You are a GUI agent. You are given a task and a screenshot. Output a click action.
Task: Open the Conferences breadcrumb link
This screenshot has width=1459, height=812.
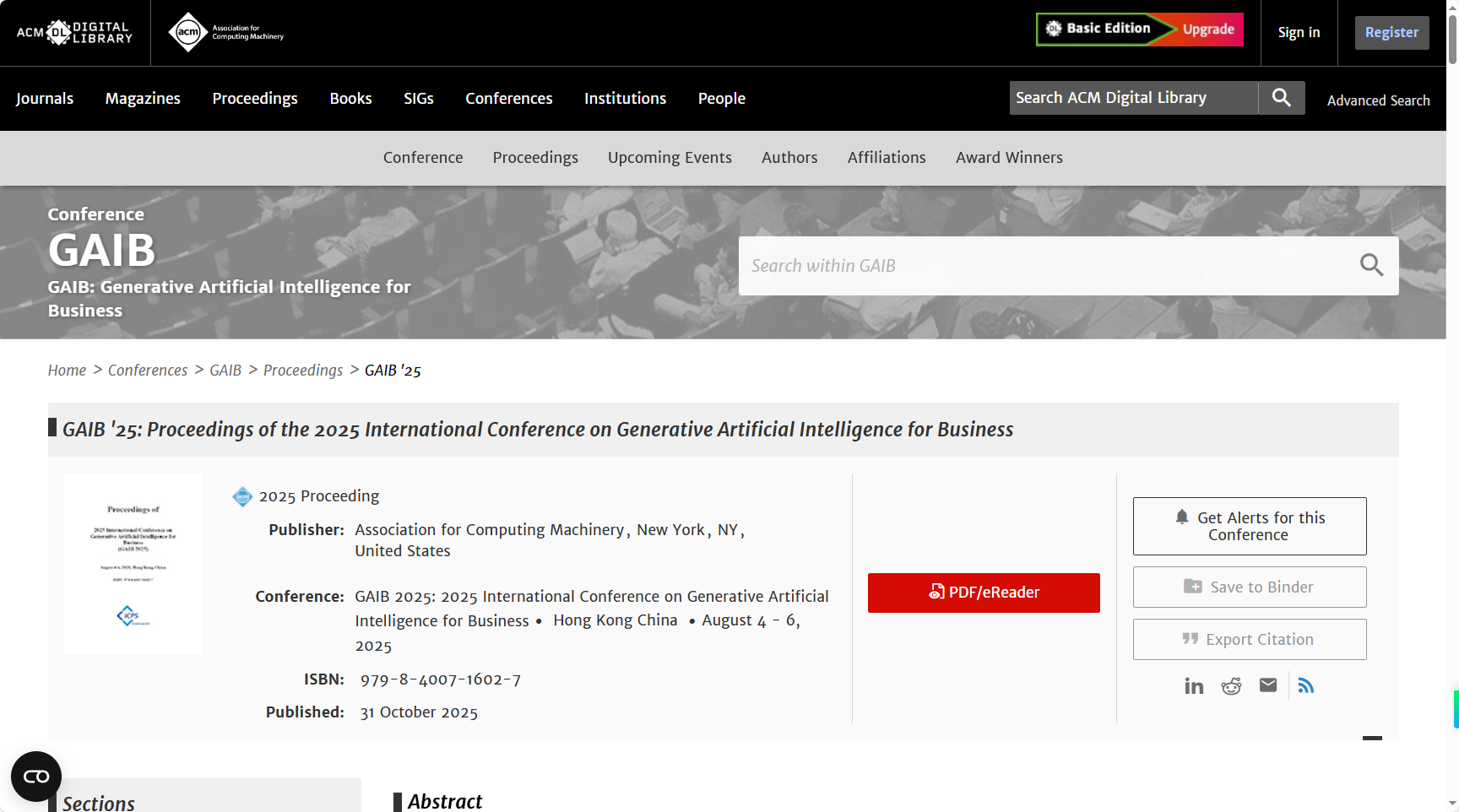148,371
